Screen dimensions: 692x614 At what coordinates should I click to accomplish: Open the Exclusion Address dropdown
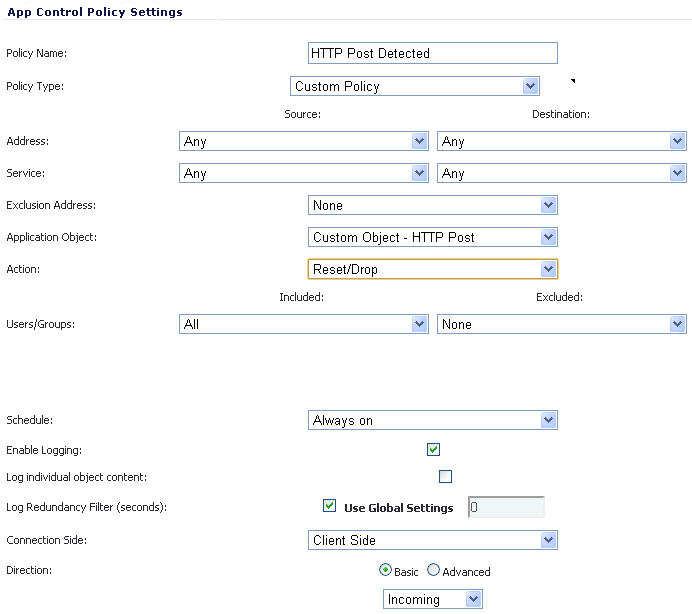tap(432, 205)
